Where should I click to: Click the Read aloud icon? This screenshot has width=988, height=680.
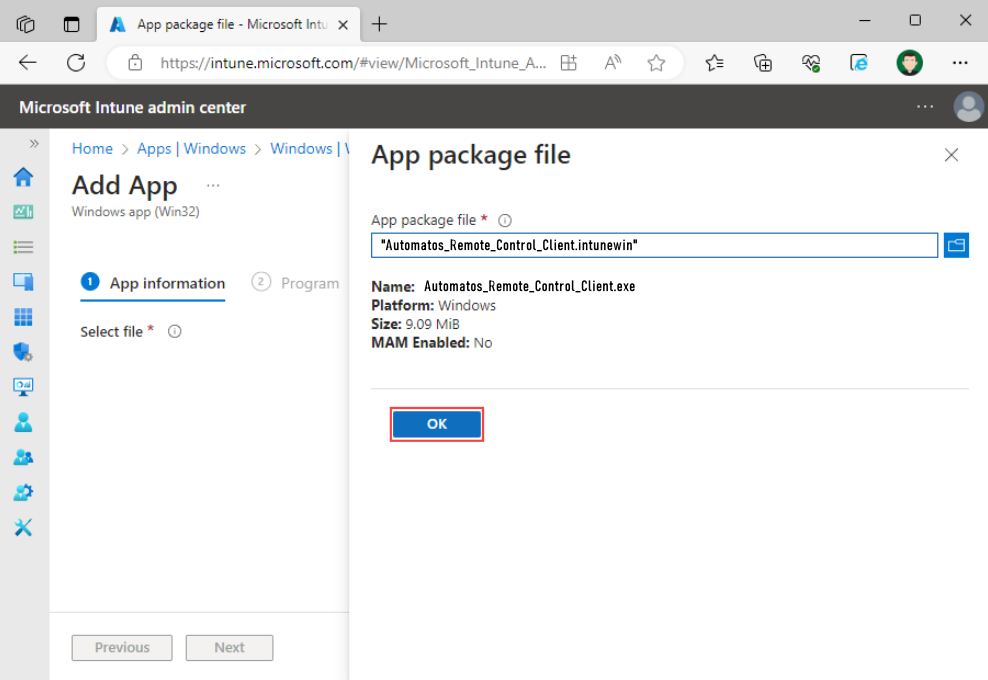[612, 62]
